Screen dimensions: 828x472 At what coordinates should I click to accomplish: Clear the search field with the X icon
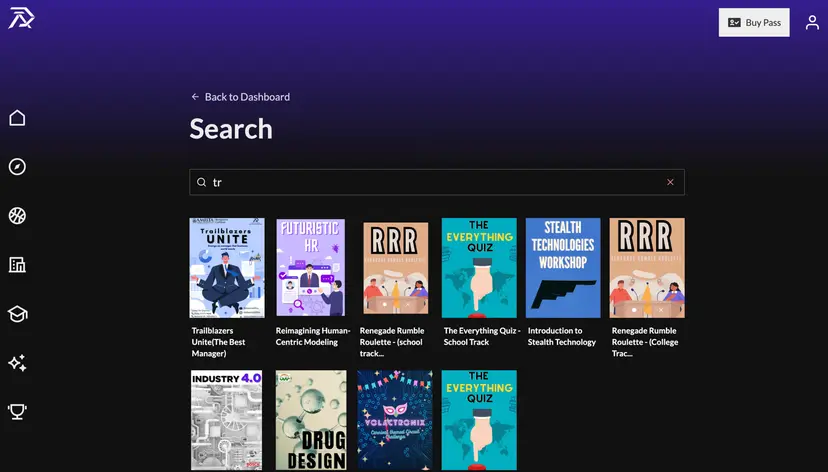click(x=670, y=182)
